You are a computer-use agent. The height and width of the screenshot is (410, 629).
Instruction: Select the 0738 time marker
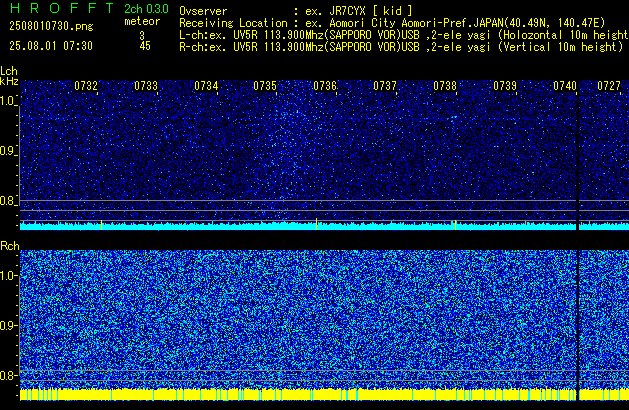pyautogui.click(x=445, y=86)
